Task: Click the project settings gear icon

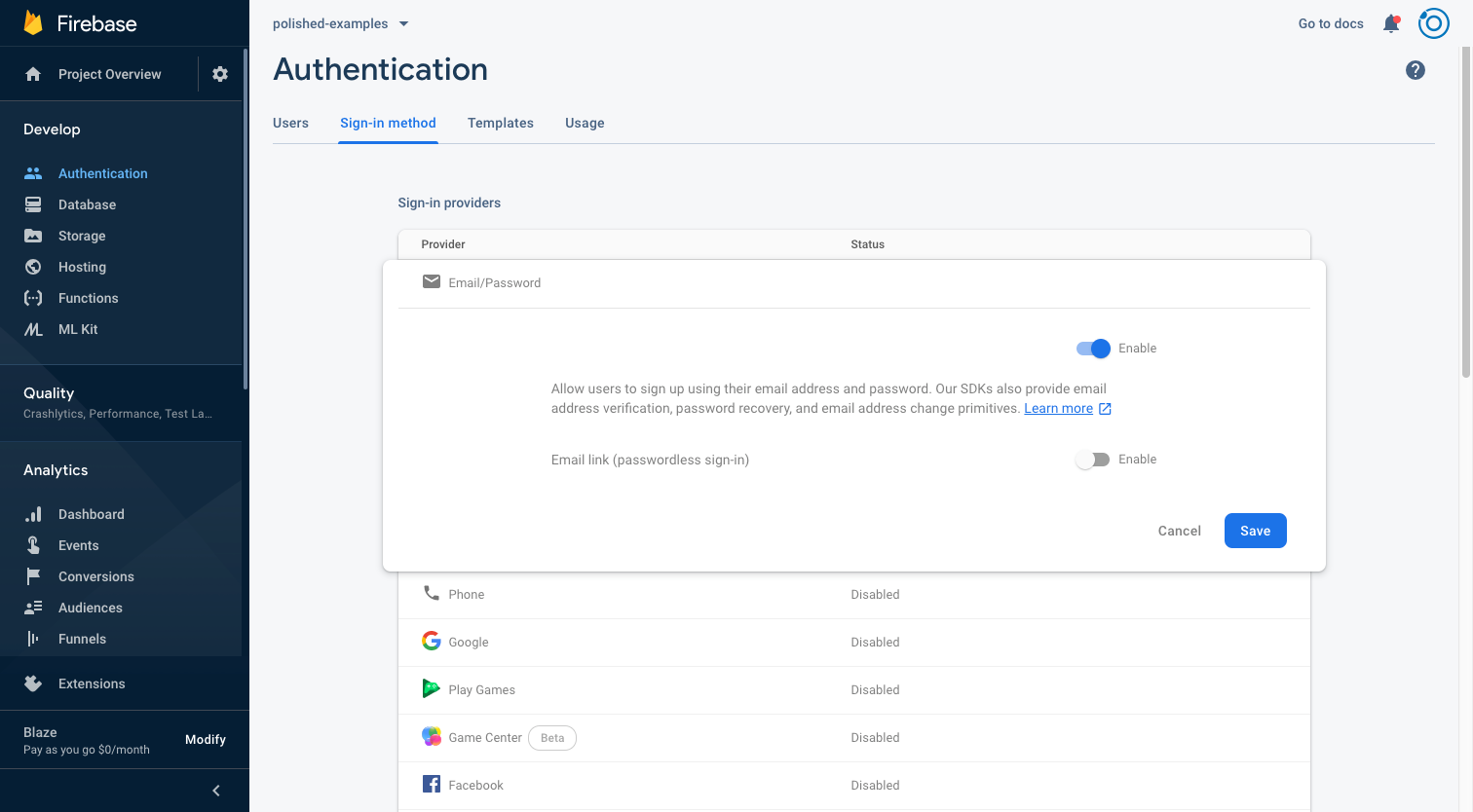Action: pyautogui.click(x=220, y=74)
